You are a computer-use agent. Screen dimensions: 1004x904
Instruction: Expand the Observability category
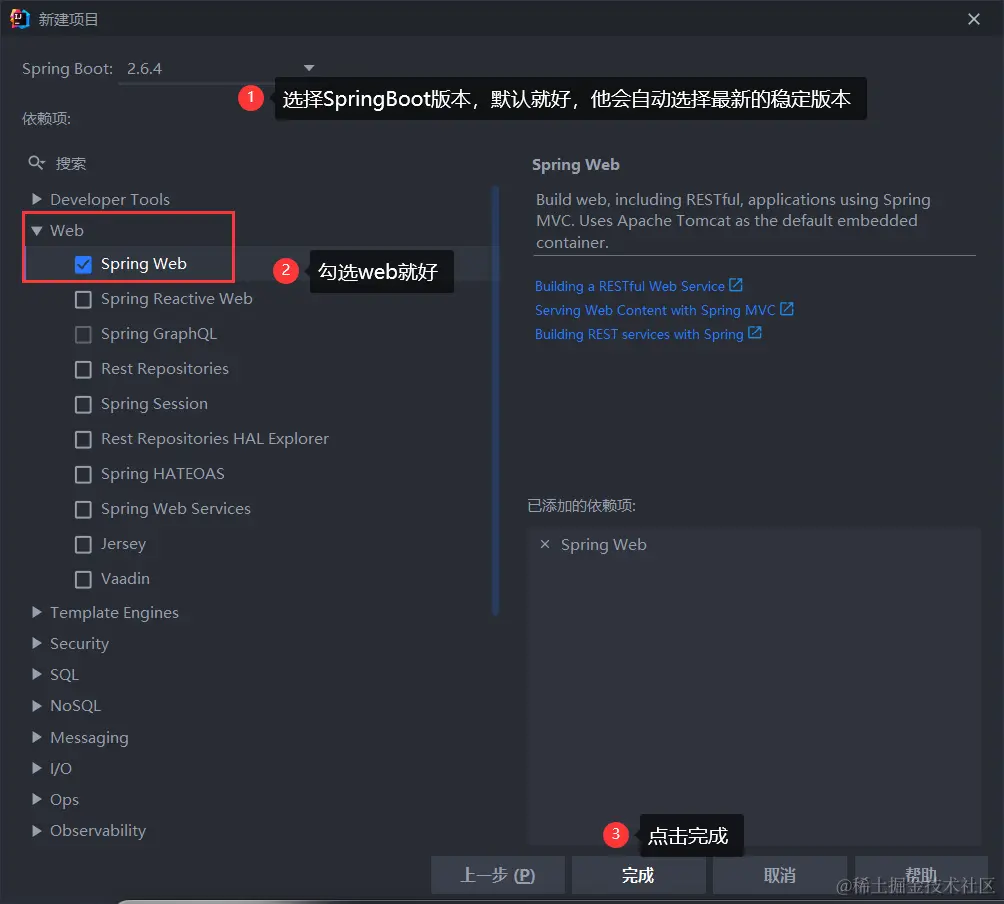(x=36, y=830)
